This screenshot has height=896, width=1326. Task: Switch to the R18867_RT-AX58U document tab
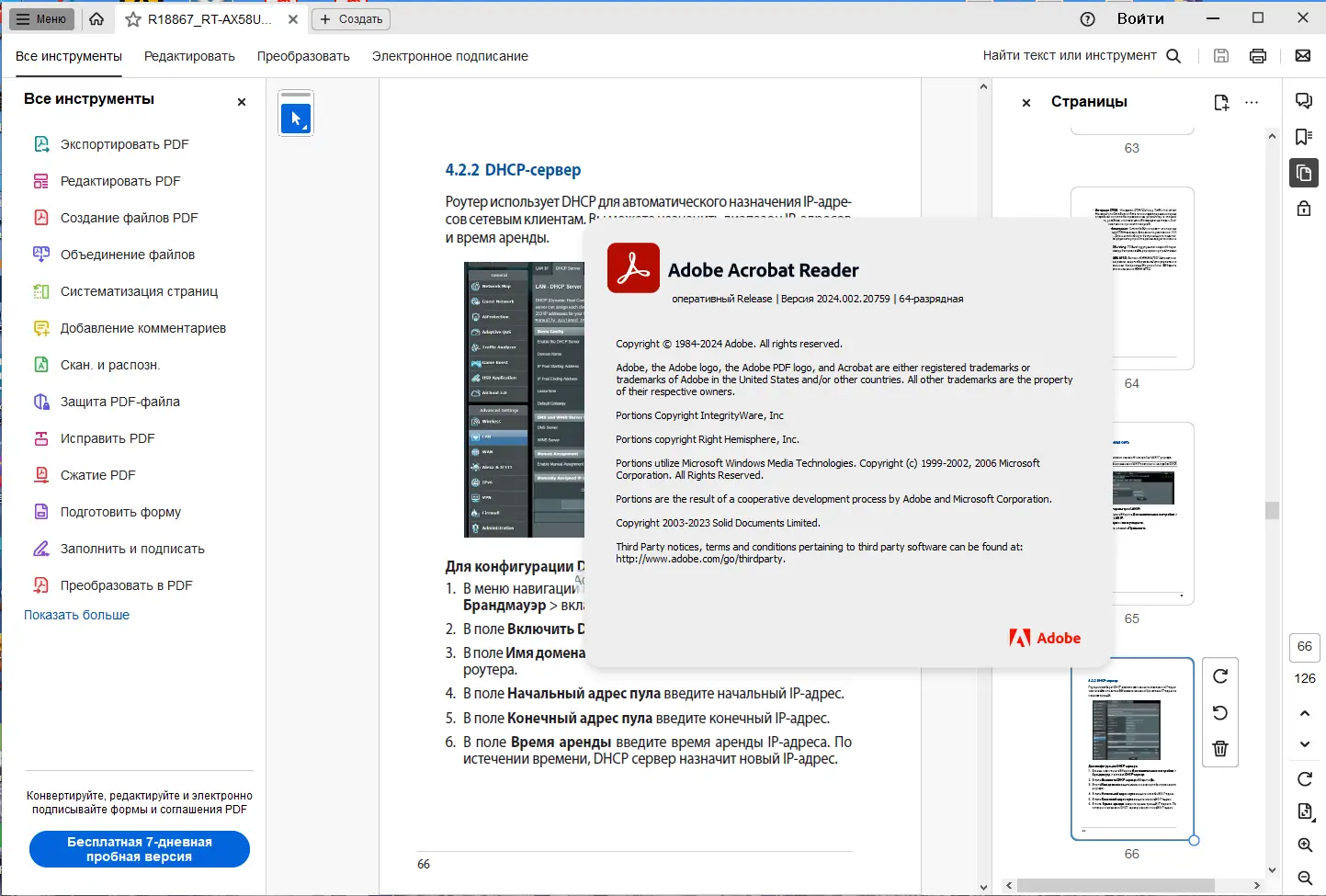tap(210, 19)
